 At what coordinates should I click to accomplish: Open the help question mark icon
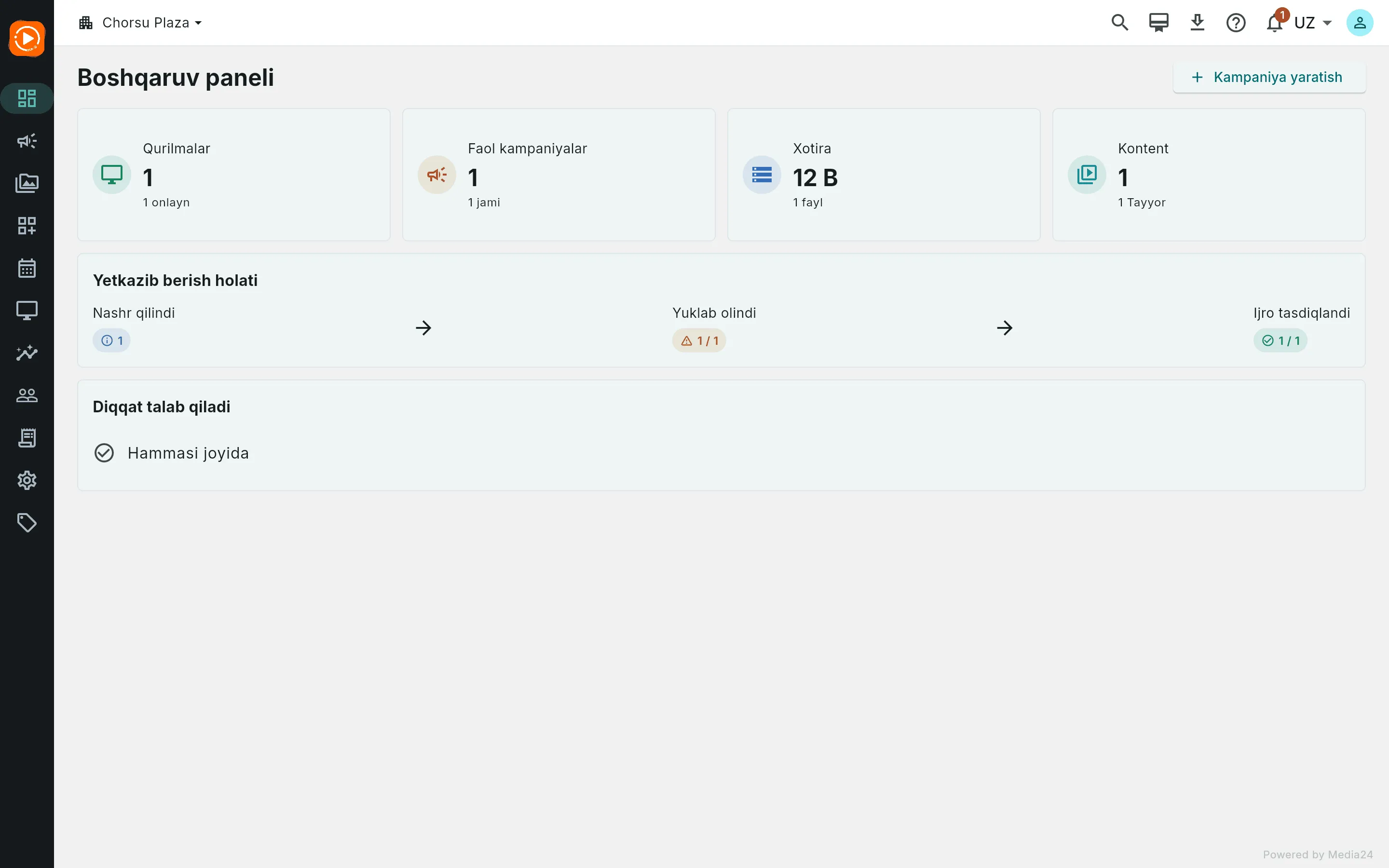[1236, 23]
